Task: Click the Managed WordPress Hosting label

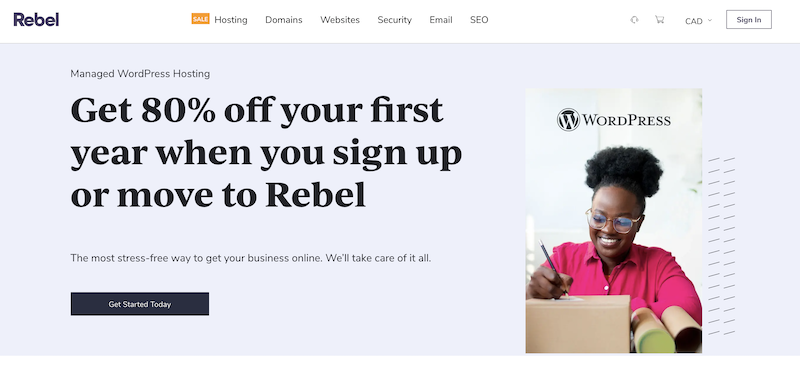Action: click(x=140, y=74)
